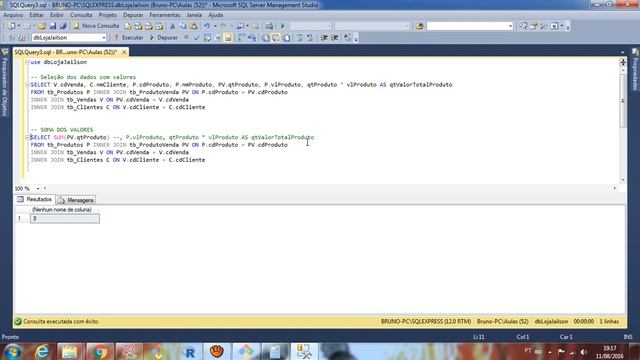The image size is (640, 360).
Task: Close the SQLQuery3.sql tab
Action: click(x=124, y=52)
